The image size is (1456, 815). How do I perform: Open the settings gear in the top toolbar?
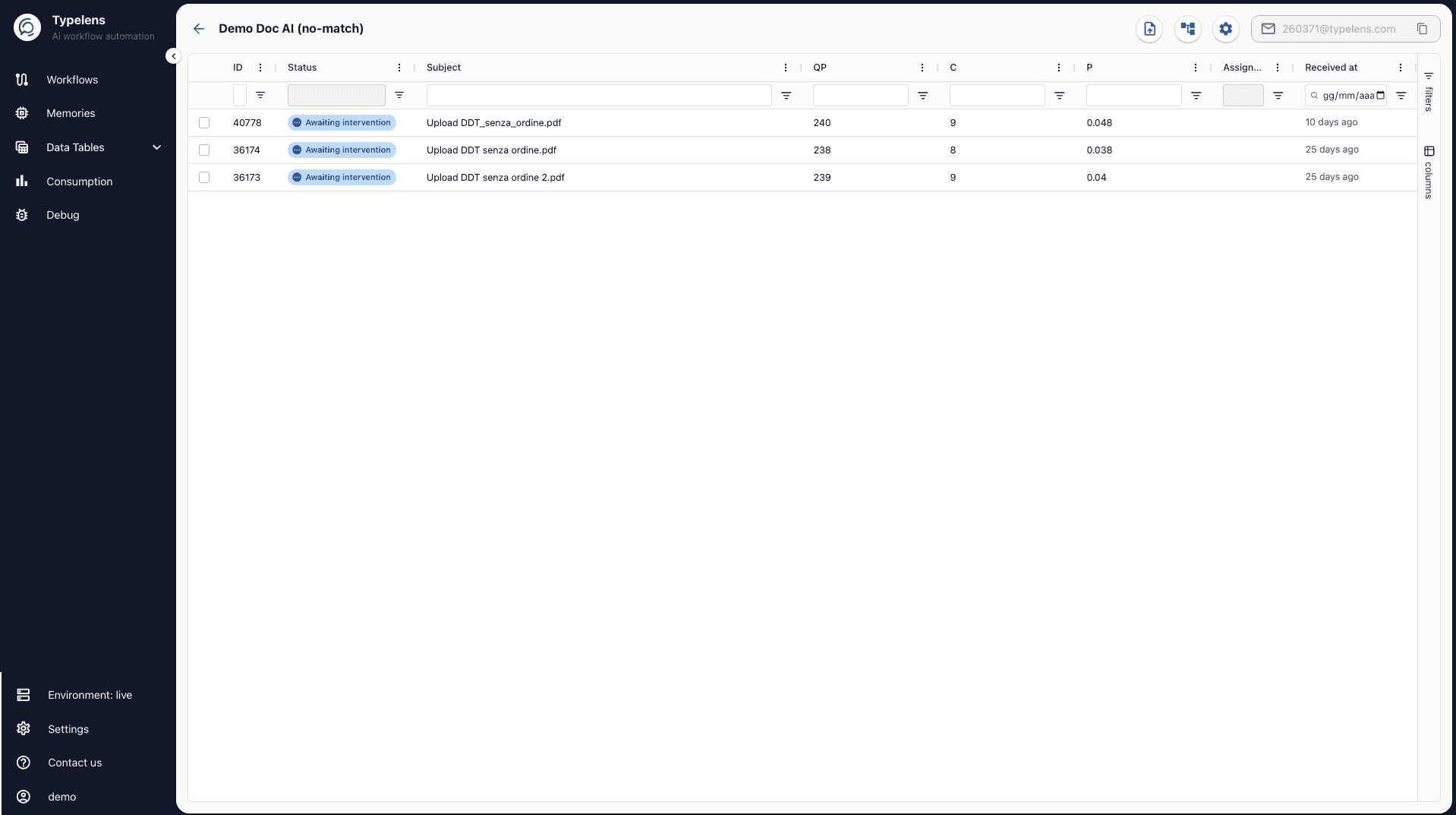coord(1226,29)
